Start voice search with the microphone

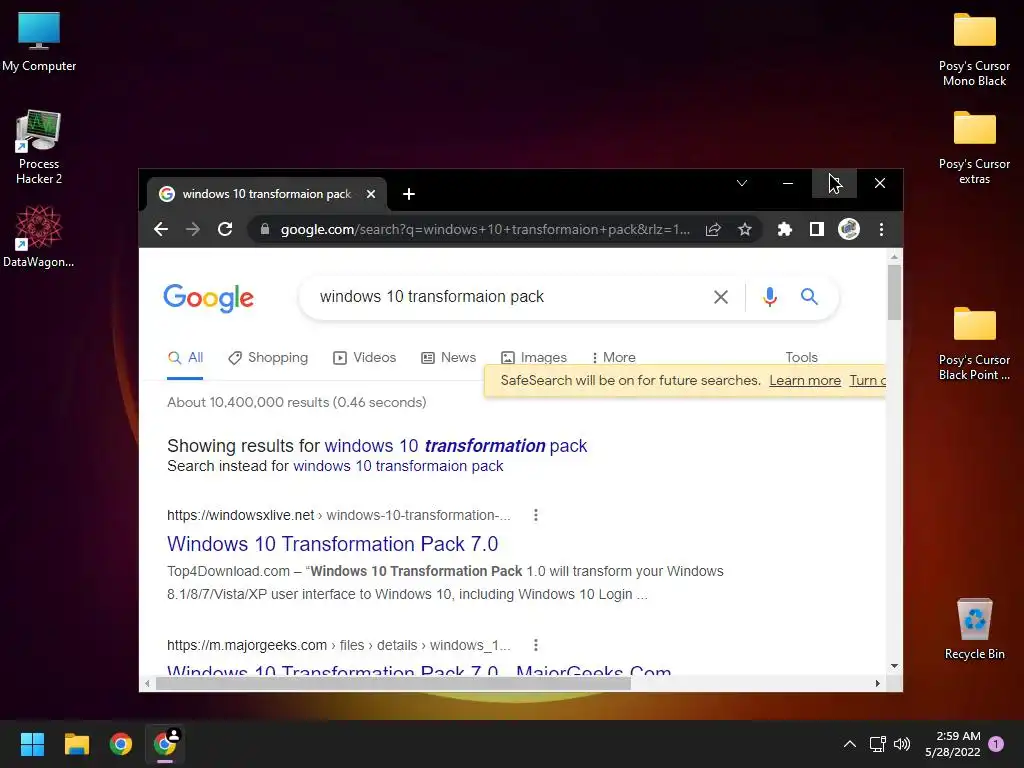[x=770, y=297]
